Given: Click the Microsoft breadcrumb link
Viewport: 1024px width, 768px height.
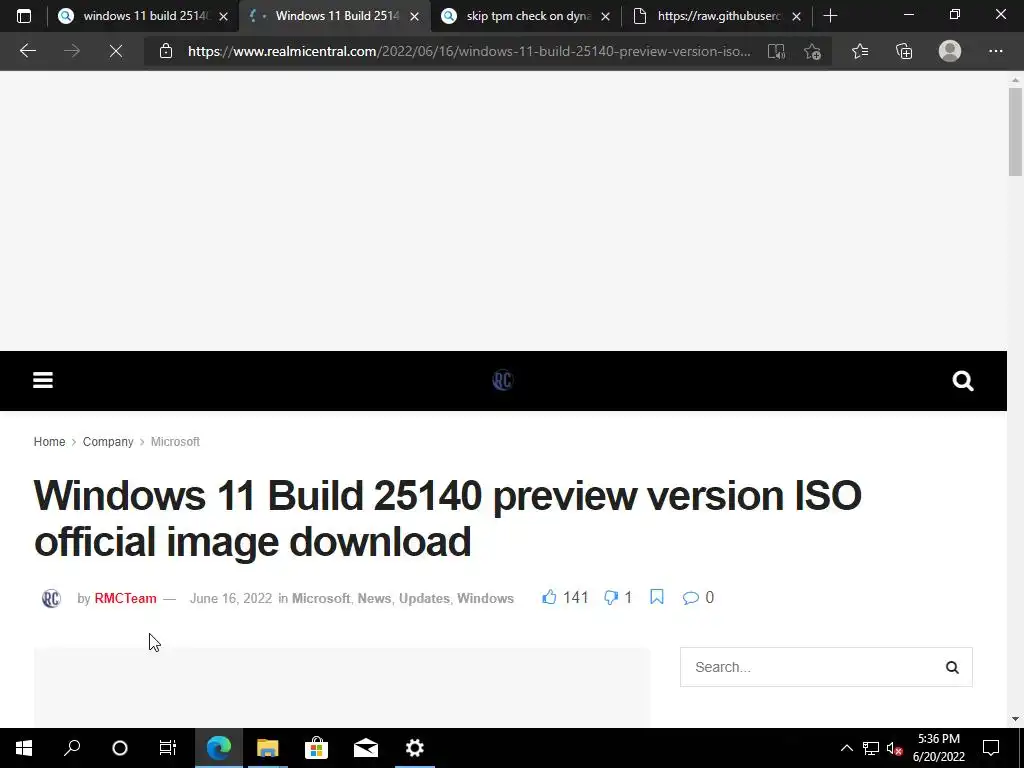Looking at the screenshot, I should [x=175, y=441].
